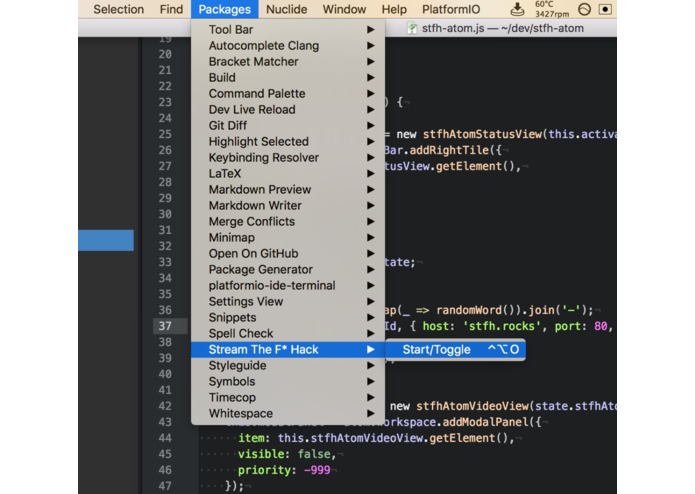Click the circular status icon in menu bar

(x=584, y=9)
